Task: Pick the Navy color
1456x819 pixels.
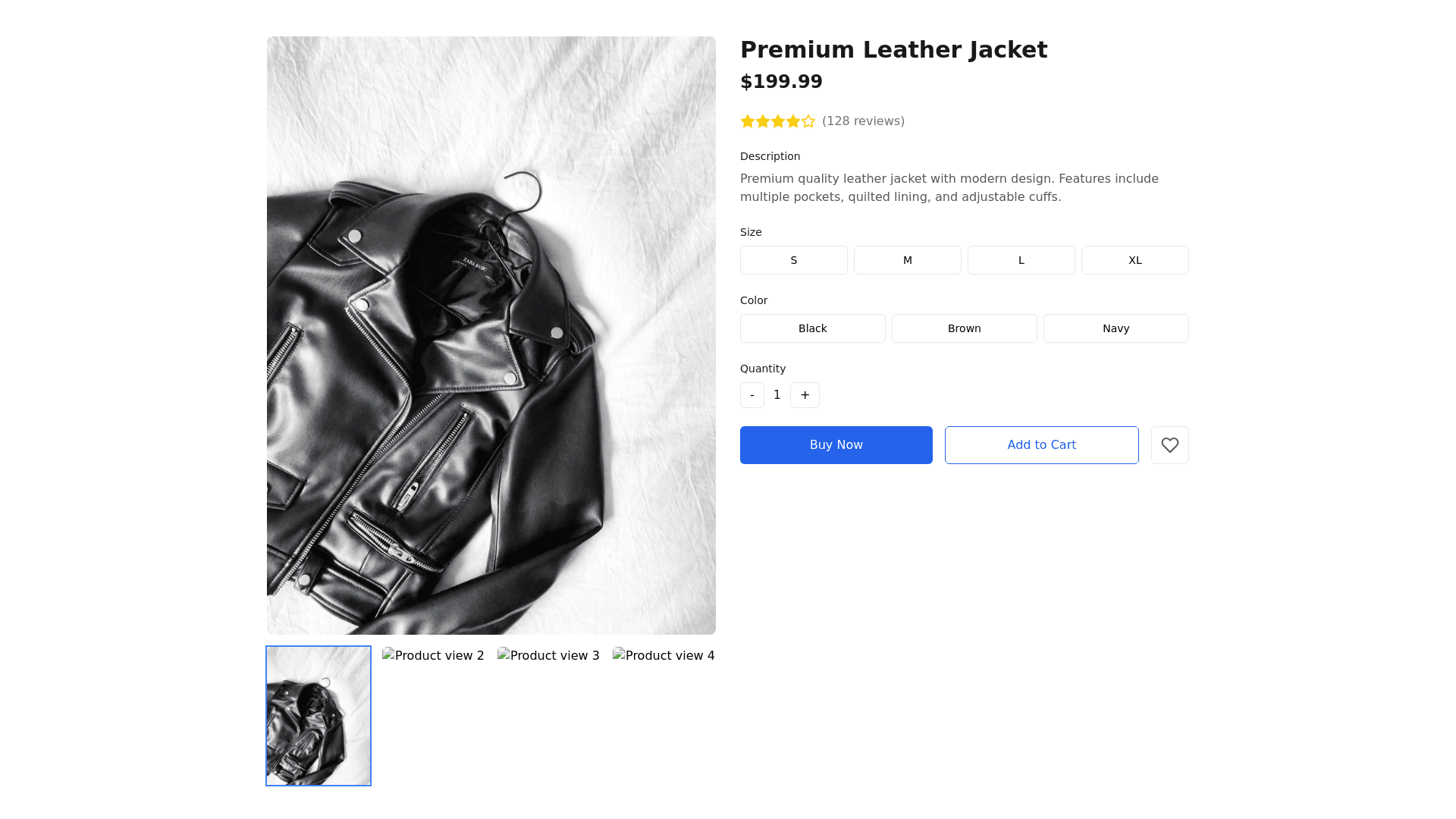Action: pyautogui.click(x=1116, y=328)
